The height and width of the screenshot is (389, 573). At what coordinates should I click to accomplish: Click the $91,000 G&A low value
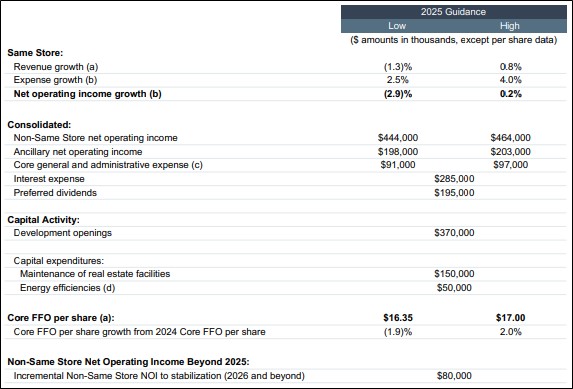[398, 165]
